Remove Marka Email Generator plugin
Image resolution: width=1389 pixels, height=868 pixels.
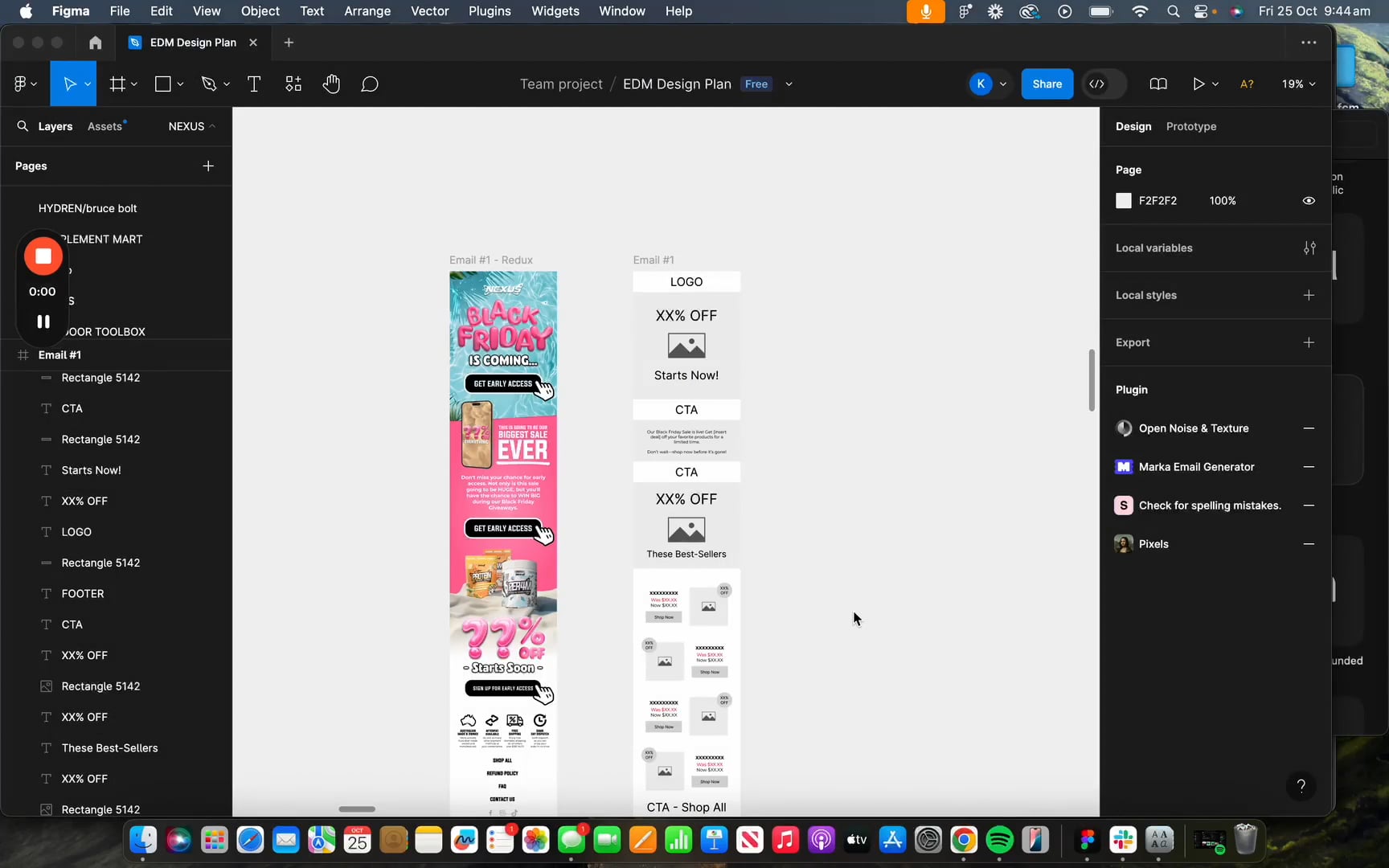pos(1309,467)
